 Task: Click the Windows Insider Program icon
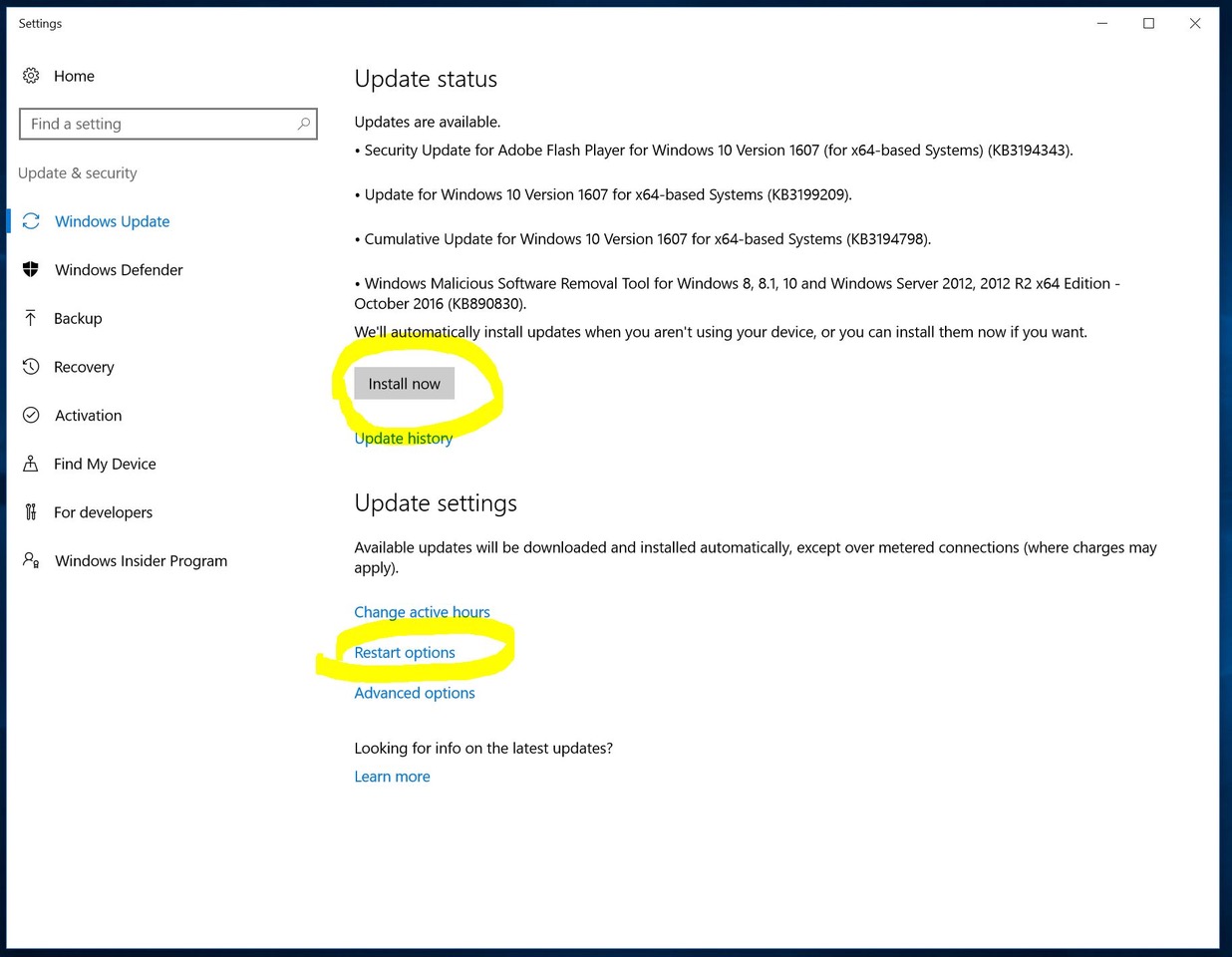click(31, 560)
